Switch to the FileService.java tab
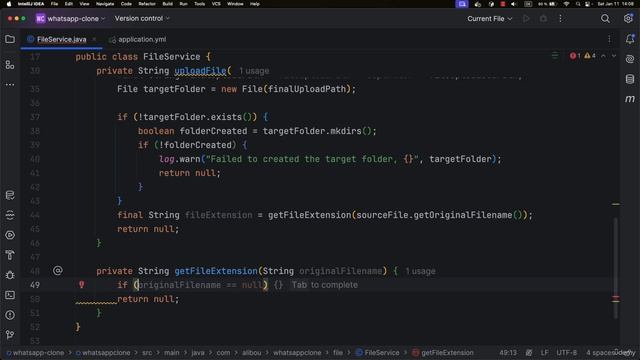This screenshot has height=360, width=640. coord(61,40)
